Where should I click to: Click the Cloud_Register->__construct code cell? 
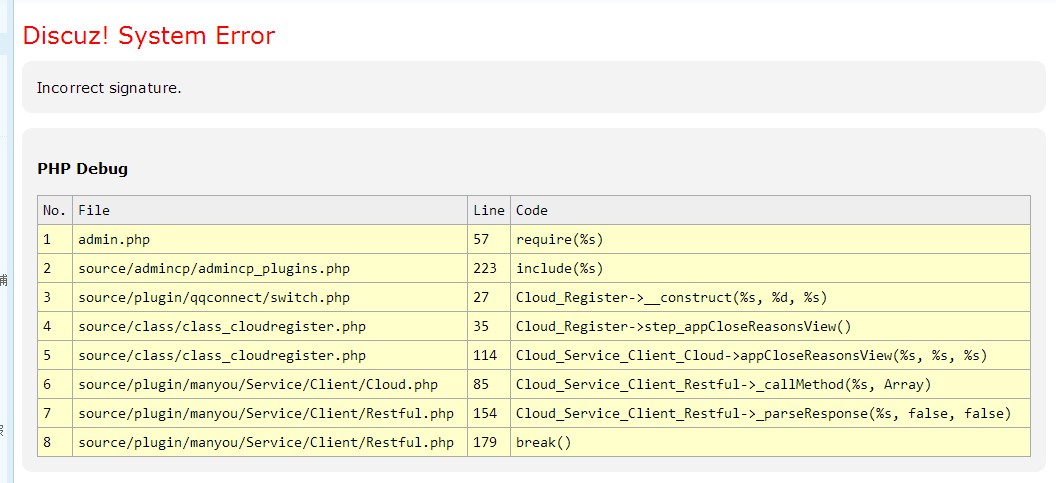671,297
